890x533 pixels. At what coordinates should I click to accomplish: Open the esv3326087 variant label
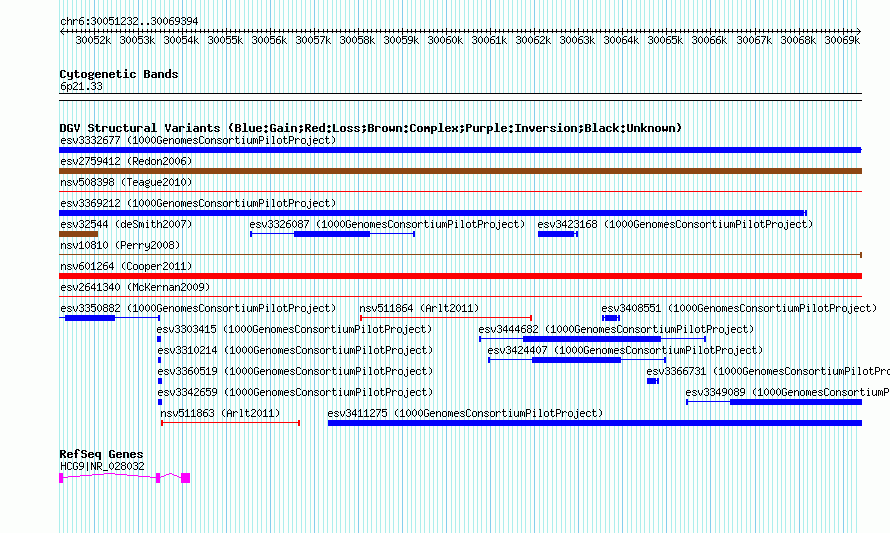(387, 224)
